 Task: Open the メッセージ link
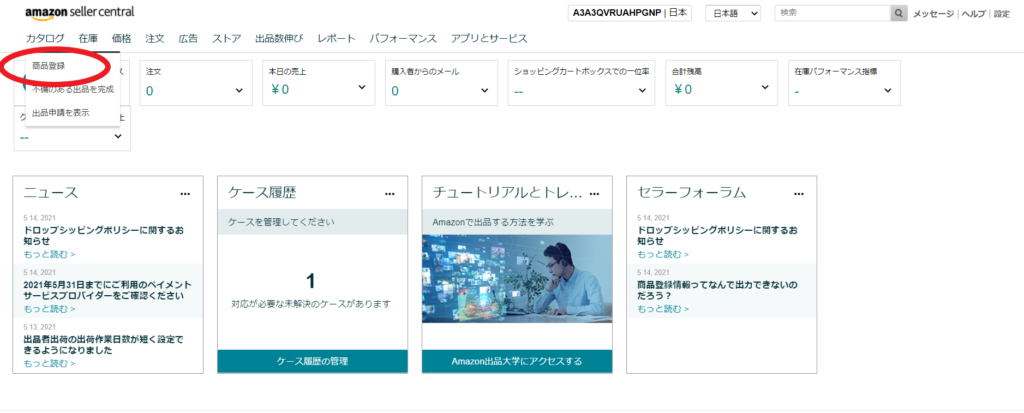[933, 14]
